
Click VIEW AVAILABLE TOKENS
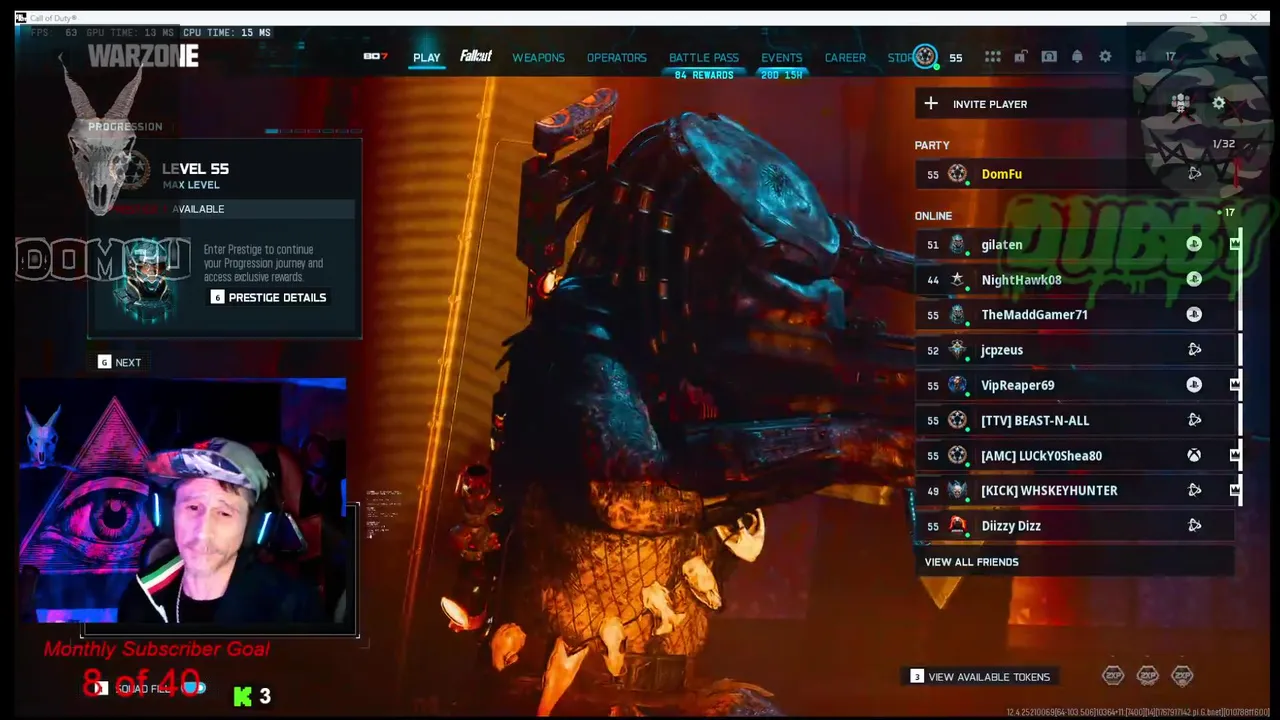(x=980, y=677)
